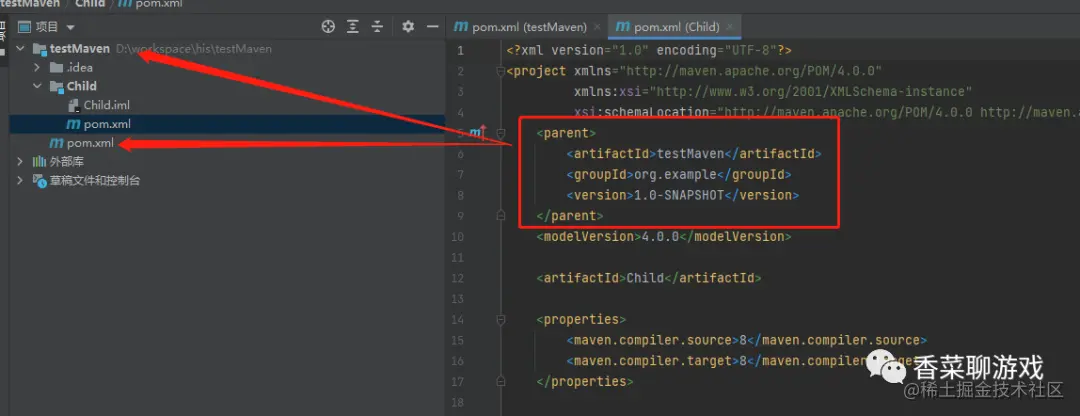Close the pom.xml (Child) tab
Image resolution: width=1080 pixels, height=416 pixels.
(x=730, y=28)
